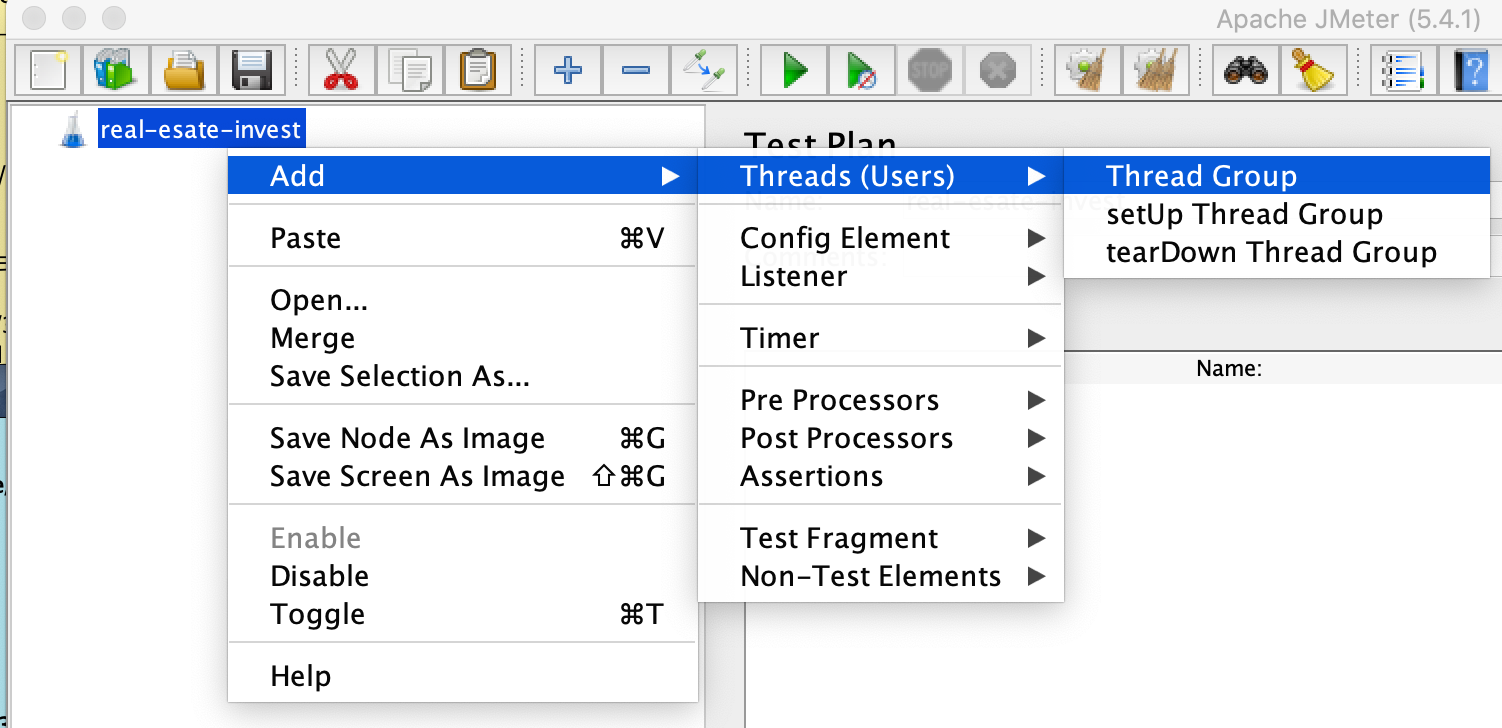The height and width of the screenshot is (728, 1502).
Task: Choose Open... from the context menu
Action: pos(463,300)
